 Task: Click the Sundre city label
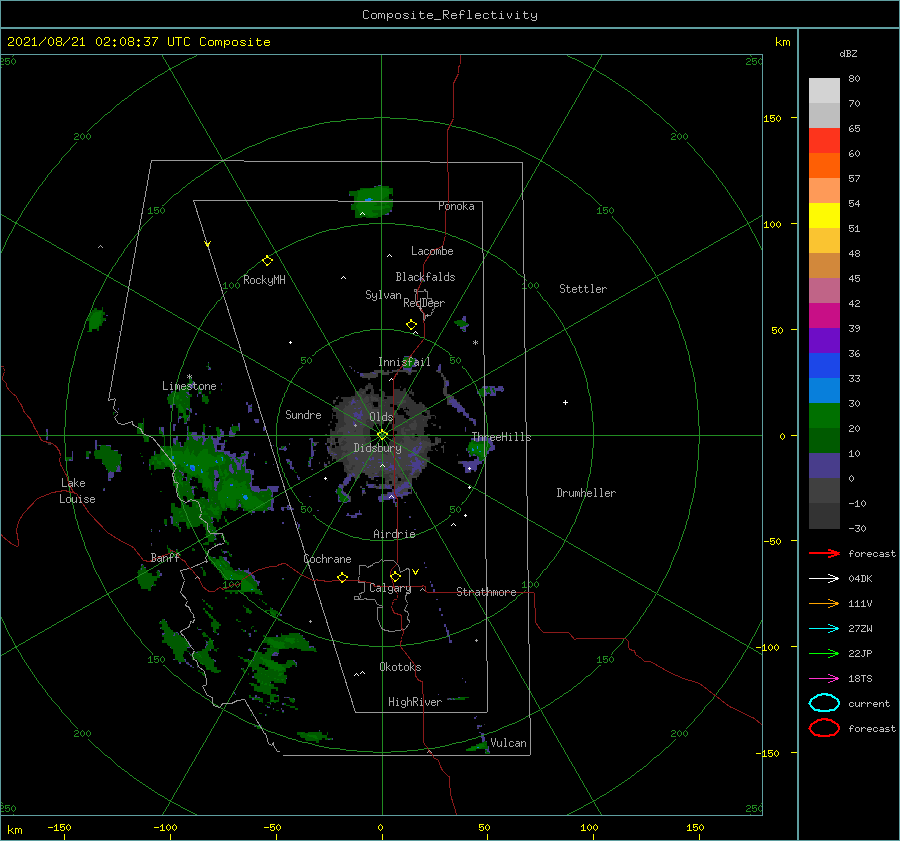[x=303, y=414]
